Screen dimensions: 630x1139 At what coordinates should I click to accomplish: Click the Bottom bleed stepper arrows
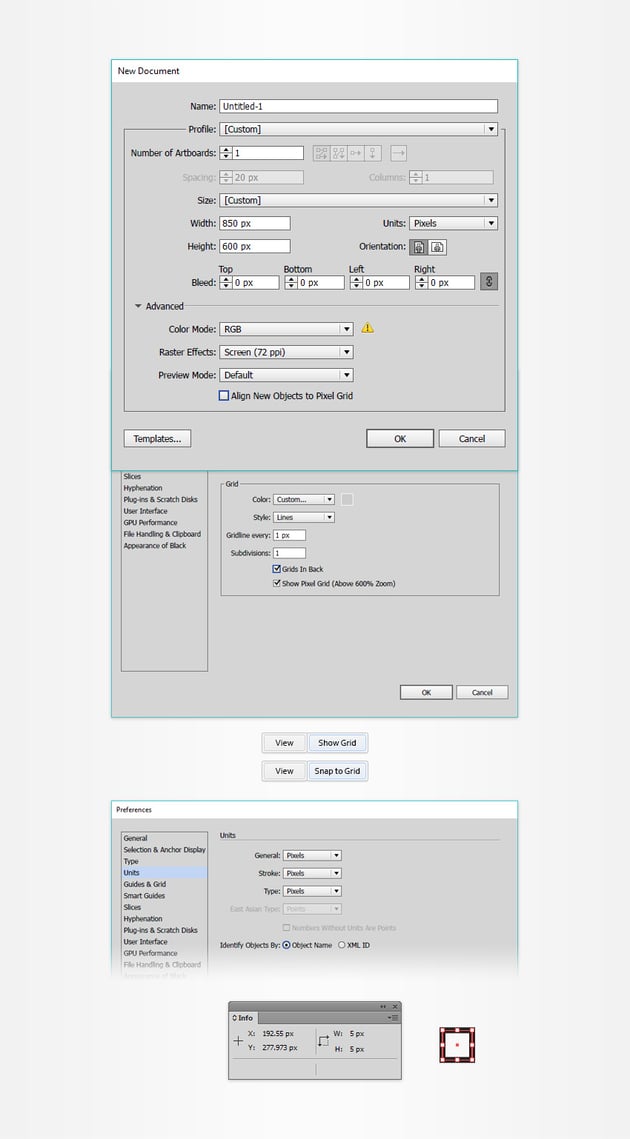(x=291, y=283)
